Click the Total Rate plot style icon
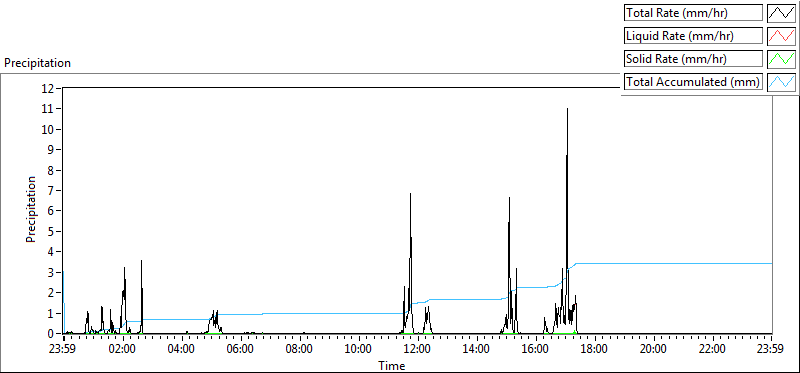The height and width of the screenshot is (373, 800). point(781,13)
